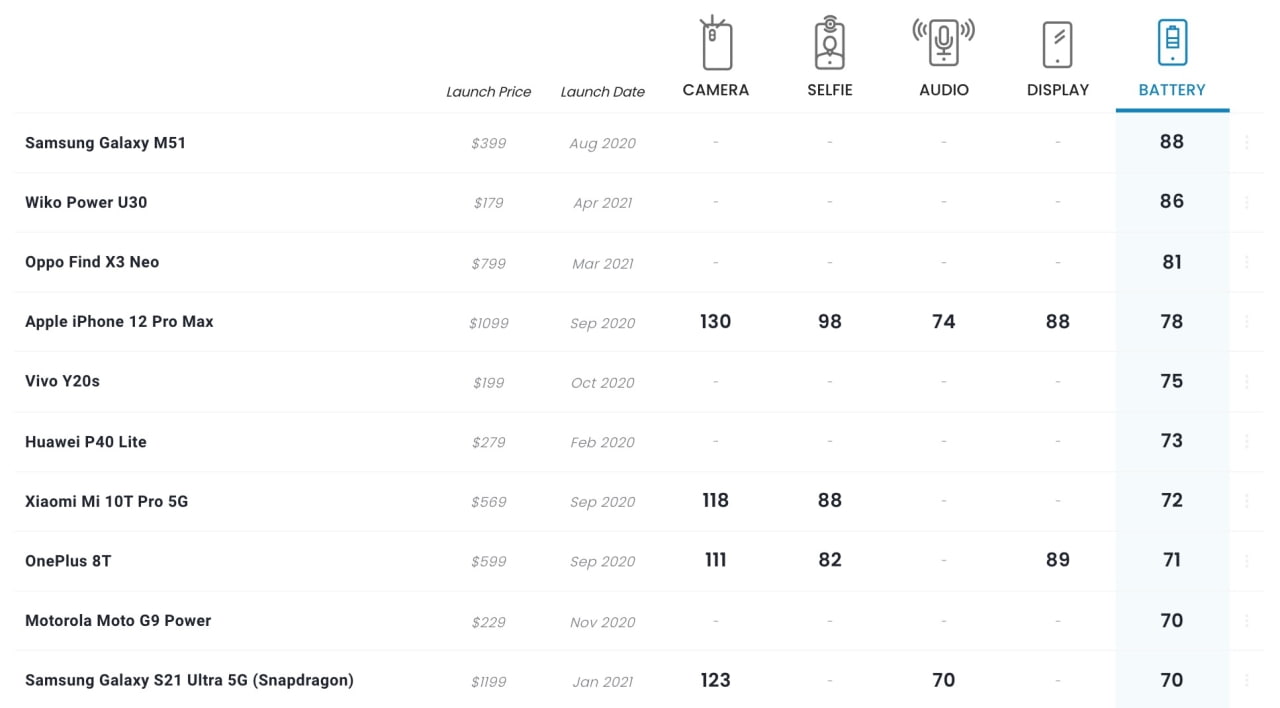Click the three-dot icon on Vivo Y20s row
The image size is (1280, 708).
(x=1246, y=381)
